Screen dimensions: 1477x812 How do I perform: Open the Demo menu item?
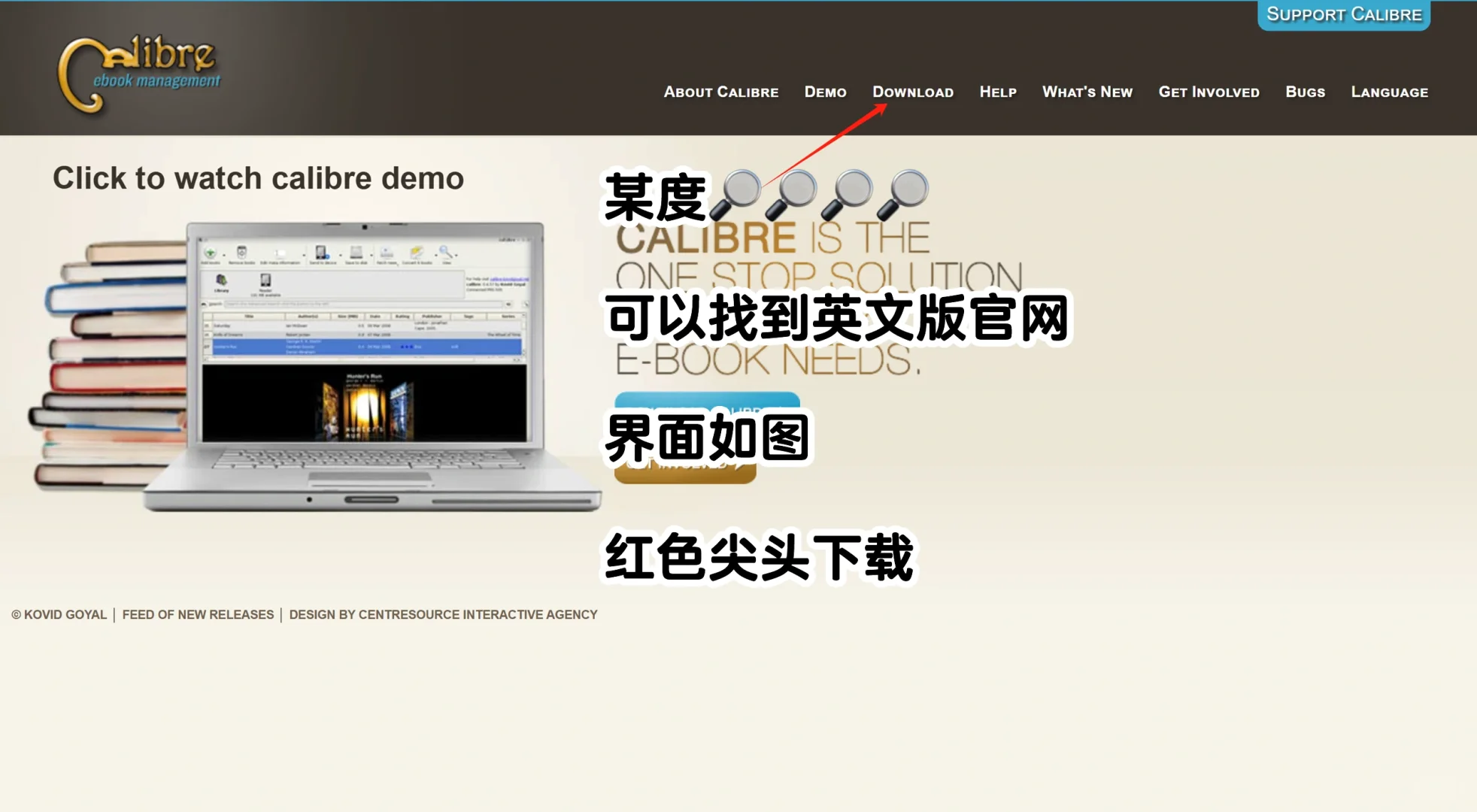point(825,92)
